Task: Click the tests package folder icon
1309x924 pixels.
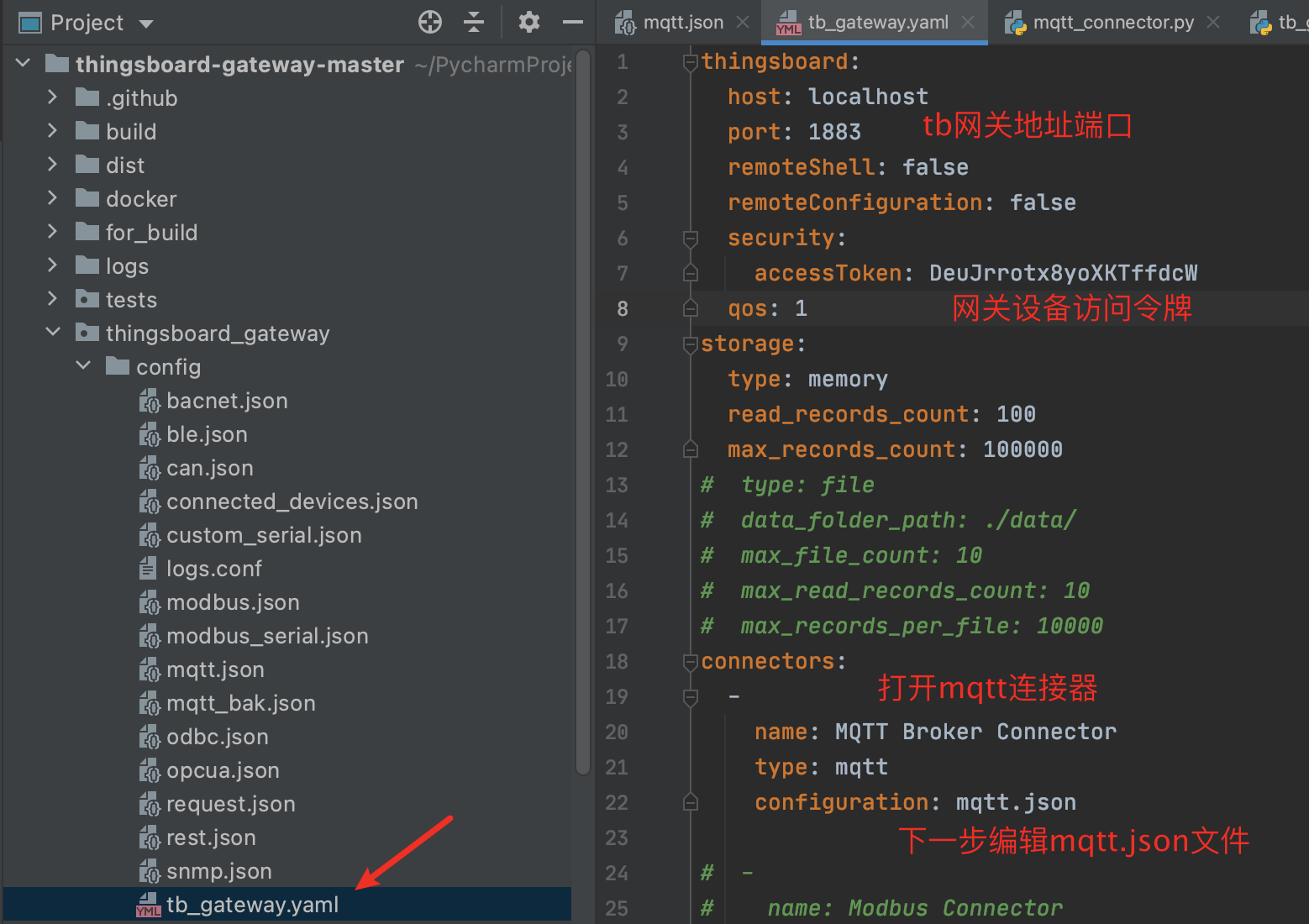Action: (x=87, y=299)
